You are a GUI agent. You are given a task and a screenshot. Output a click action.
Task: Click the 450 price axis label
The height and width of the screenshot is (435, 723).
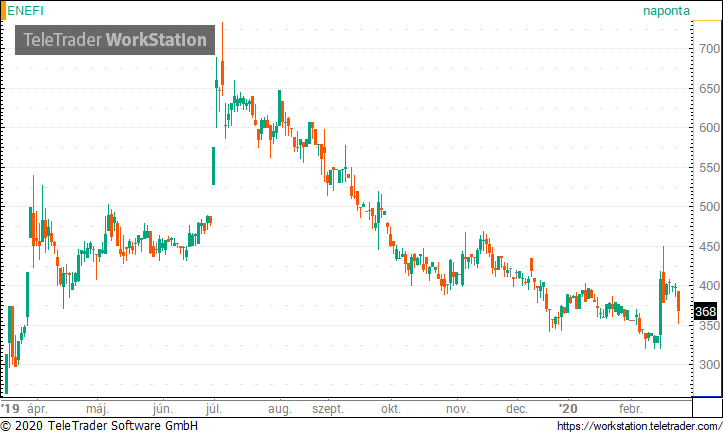point(709,246)
